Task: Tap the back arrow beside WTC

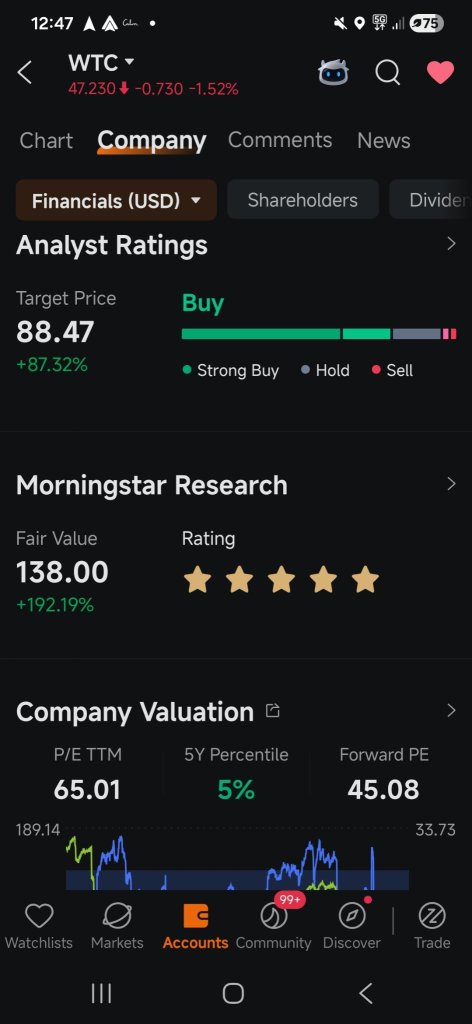Action: coord(24,73)
